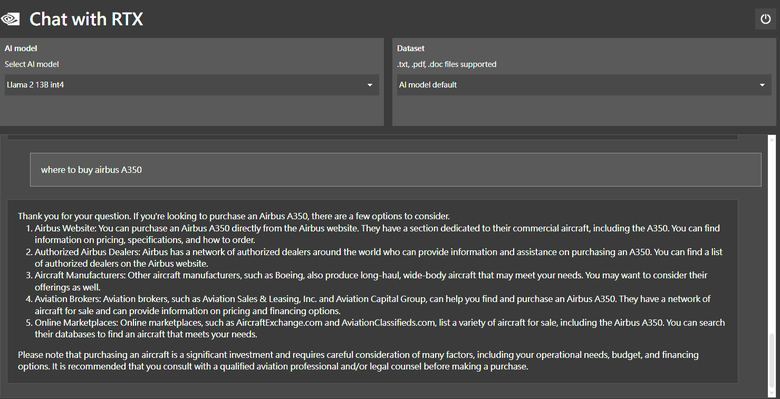This screenshot has height=399, width=780.
Task: Click the Airbus Website list item
Action: click(x=377, y=234)
